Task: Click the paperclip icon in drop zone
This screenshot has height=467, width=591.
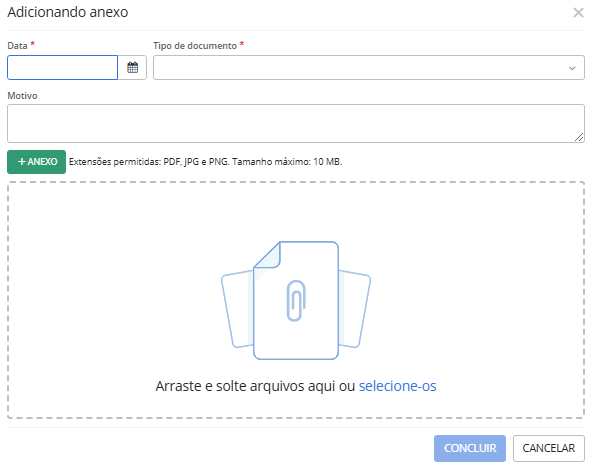Action: pos(296,300)
